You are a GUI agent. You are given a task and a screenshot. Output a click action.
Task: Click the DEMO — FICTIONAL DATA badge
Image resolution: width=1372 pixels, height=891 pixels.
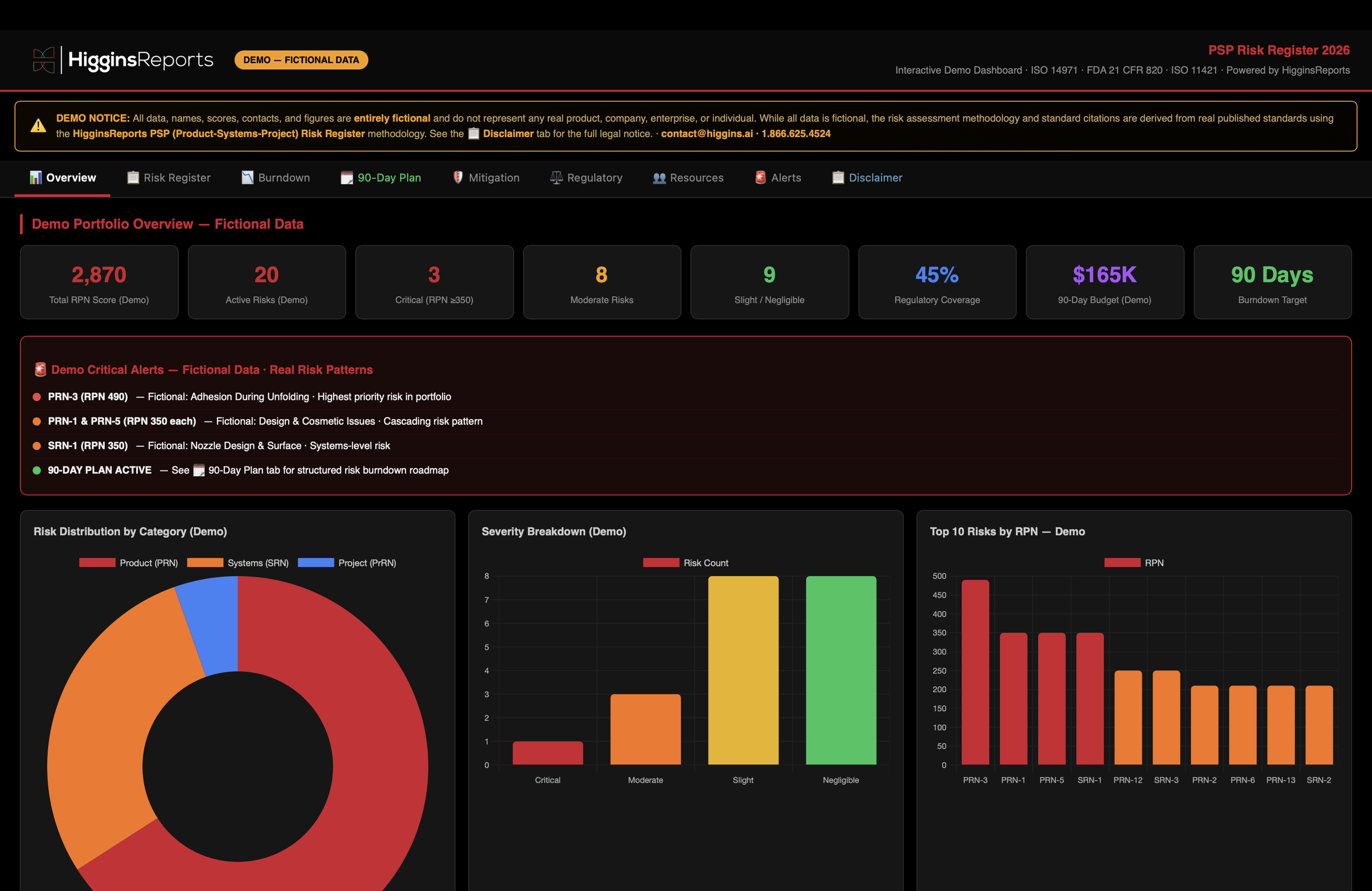pos(301,60)
